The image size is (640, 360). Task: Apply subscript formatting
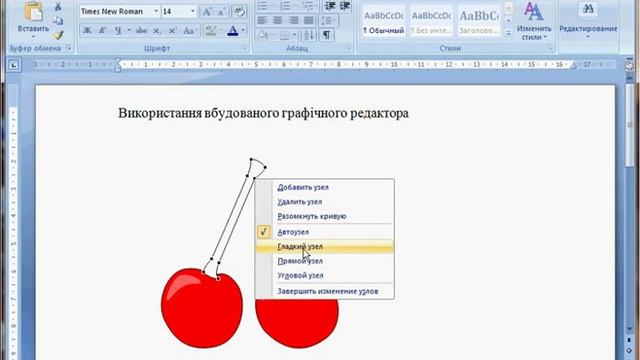[x=157, y=31]
